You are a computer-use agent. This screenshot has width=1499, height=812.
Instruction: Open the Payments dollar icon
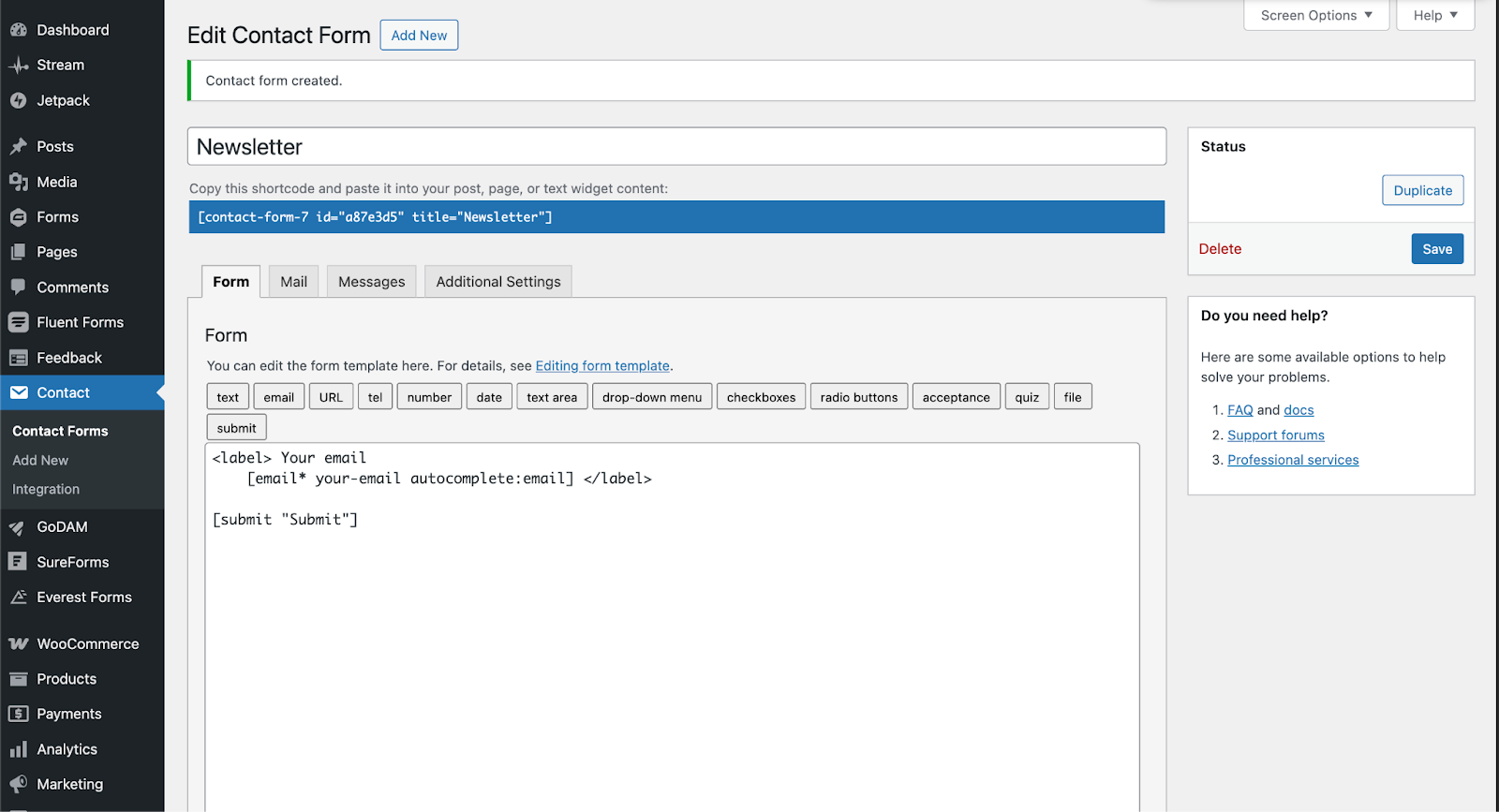(x=18, y=714)
